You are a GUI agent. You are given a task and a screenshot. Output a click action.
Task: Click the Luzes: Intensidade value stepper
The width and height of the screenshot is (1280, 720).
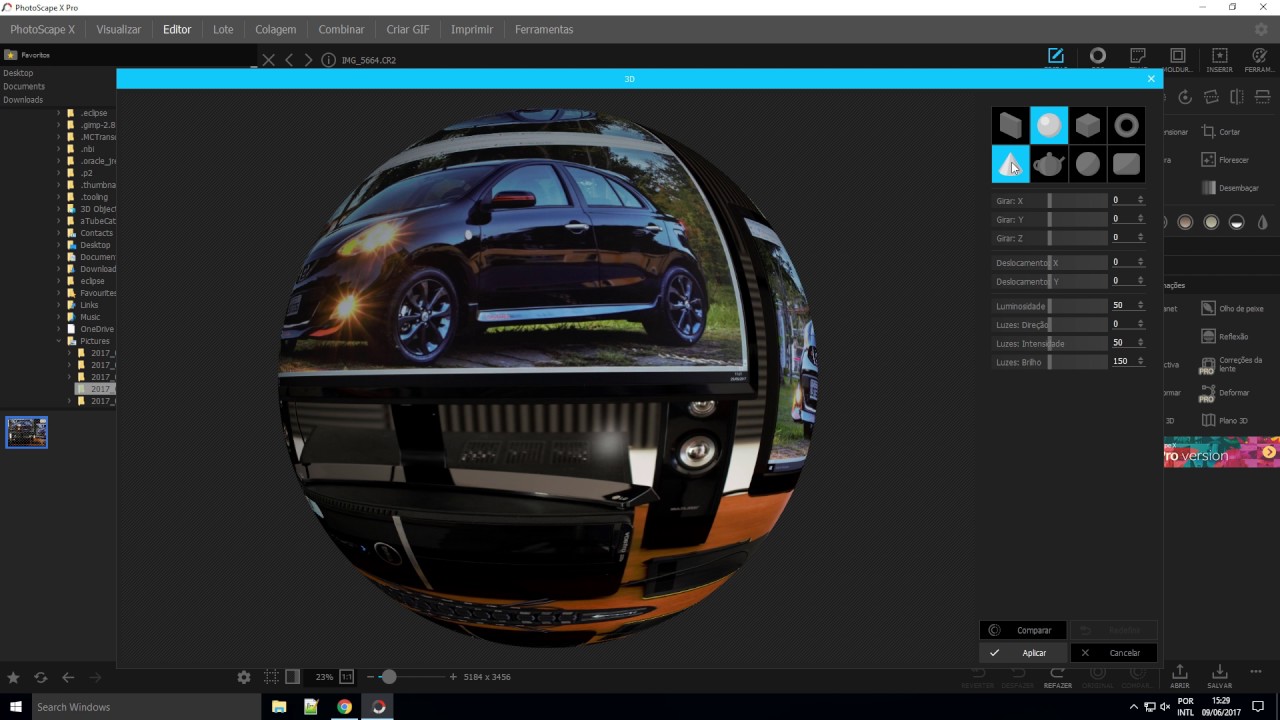click(x=1140, y=343)
